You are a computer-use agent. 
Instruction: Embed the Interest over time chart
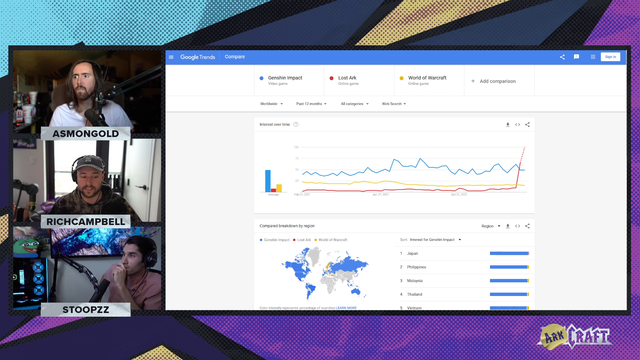518,124
